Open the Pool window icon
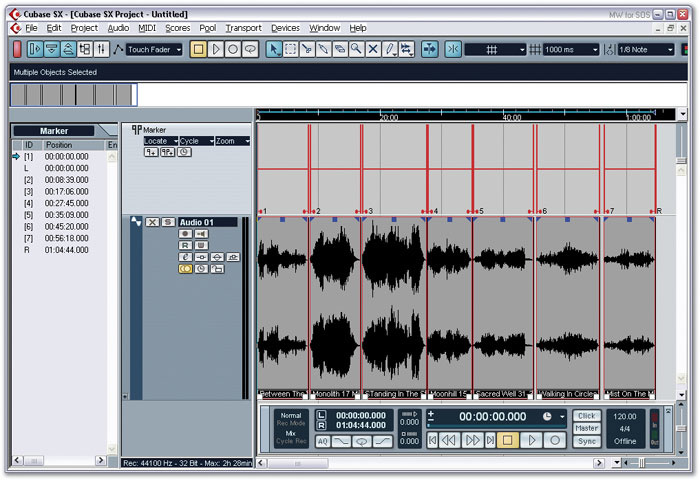Screen dimensions: 700x481 84,49
